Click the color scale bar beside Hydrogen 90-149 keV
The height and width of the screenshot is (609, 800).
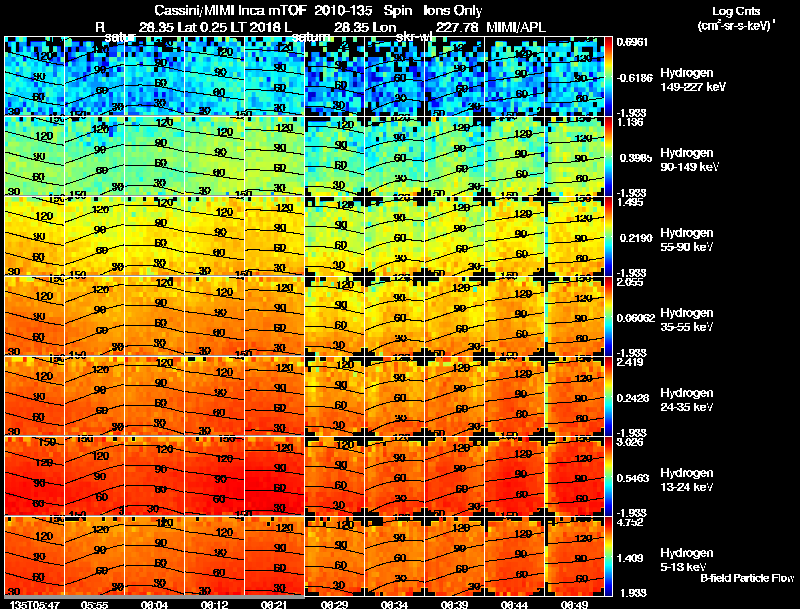click(x=609, y=157)
